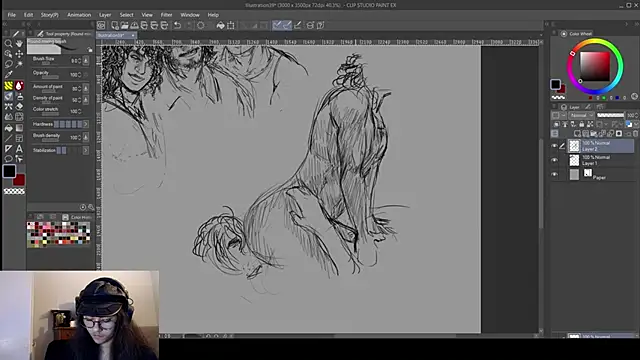Hide Layer 1 using its eye icon

[554, 160]
